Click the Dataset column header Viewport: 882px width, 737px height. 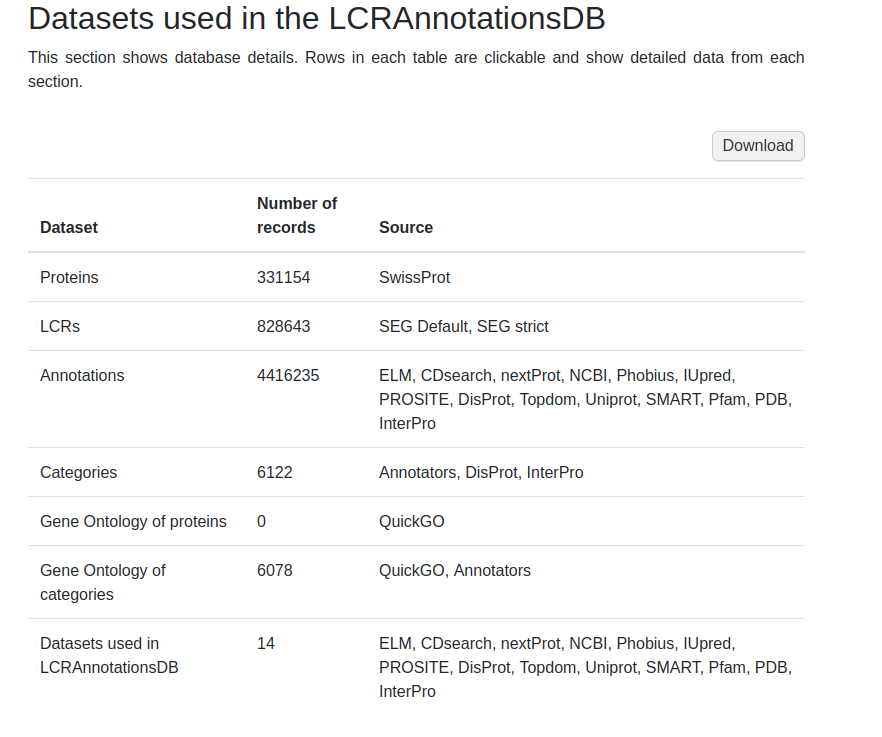point(69,227)
